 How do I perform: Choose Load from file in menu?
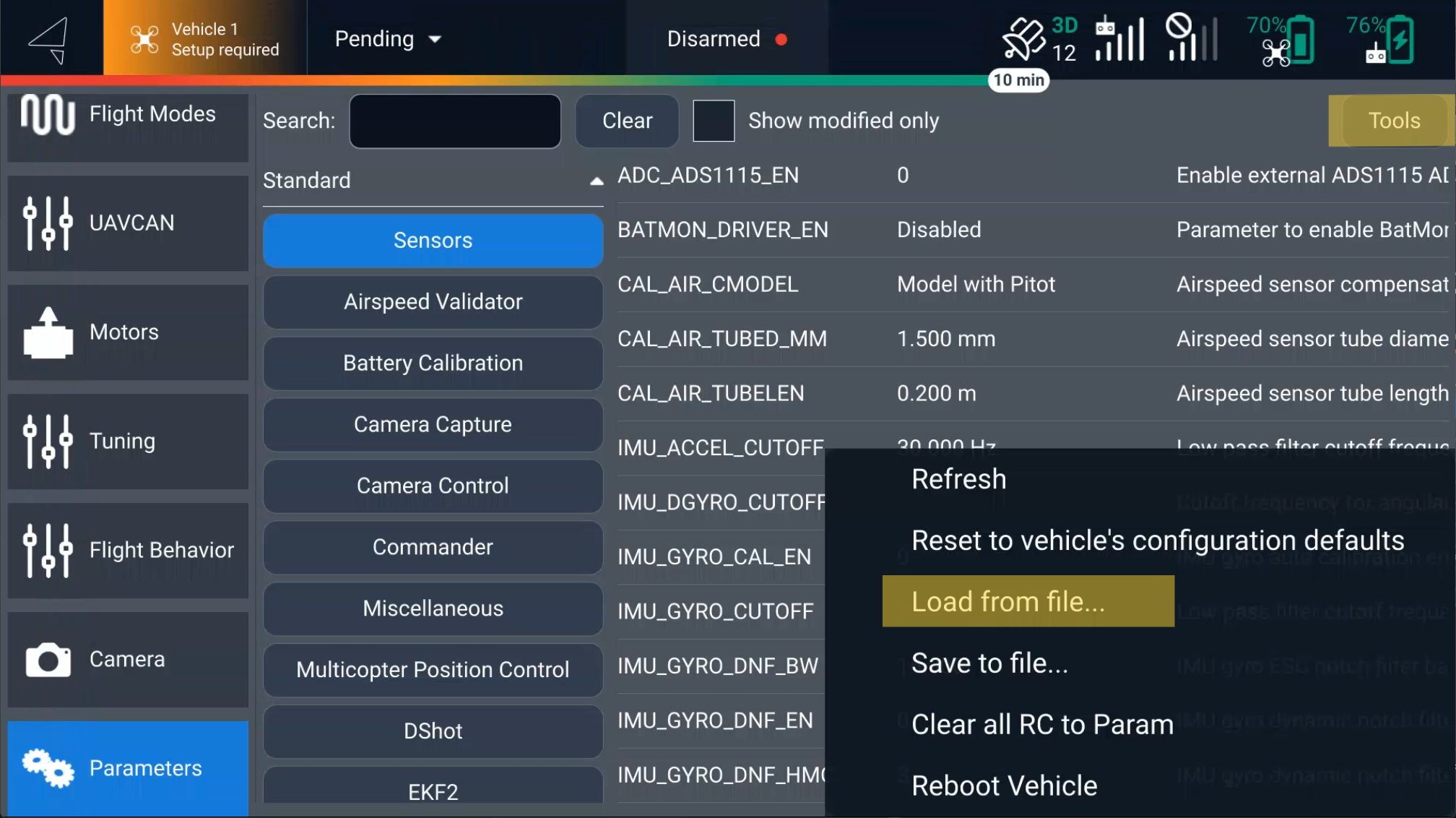[x=1028, y=601]
